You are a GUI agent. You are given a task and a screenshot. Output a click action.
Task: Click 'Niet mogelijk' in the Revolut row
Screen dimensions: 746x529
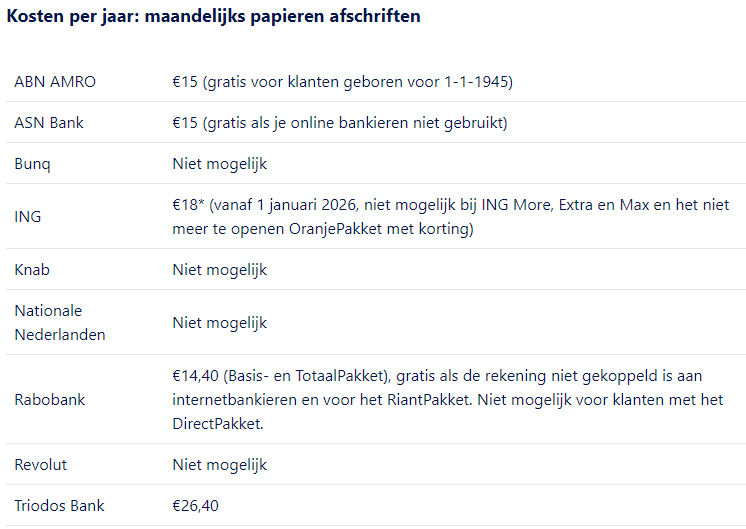tap(219, 465)
